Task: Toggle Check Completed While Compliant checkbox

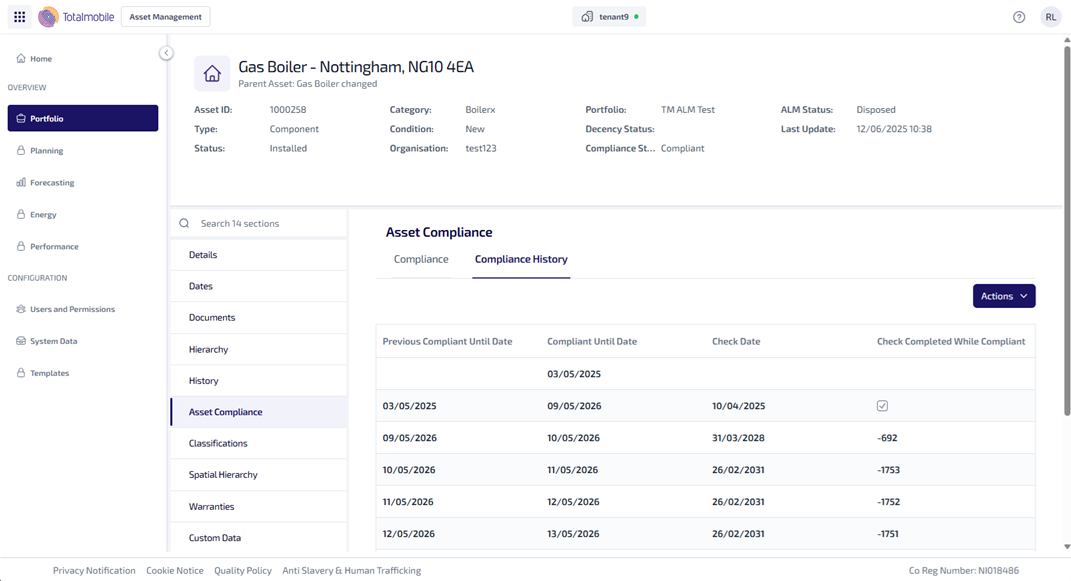Action: 882,406
